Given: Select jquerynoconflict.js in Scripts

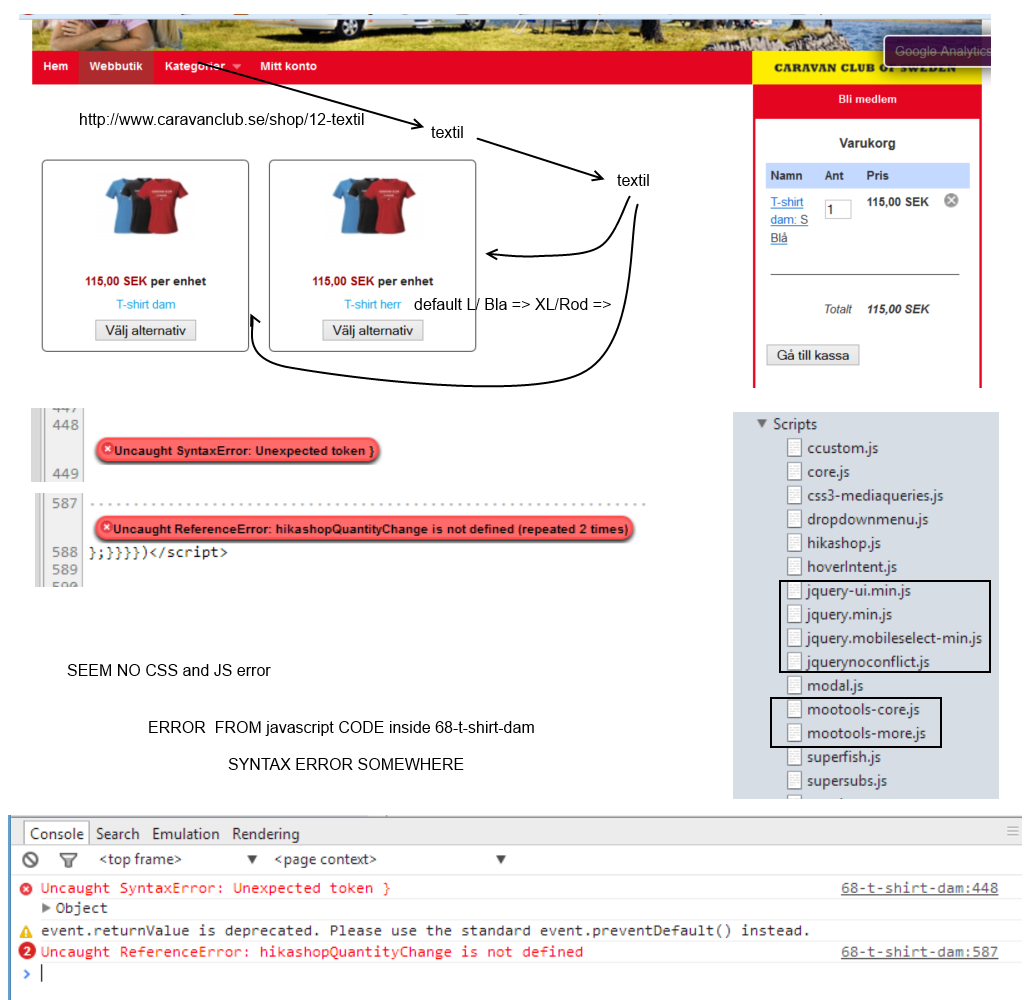Looking at the screenshot, I should 868,662.
